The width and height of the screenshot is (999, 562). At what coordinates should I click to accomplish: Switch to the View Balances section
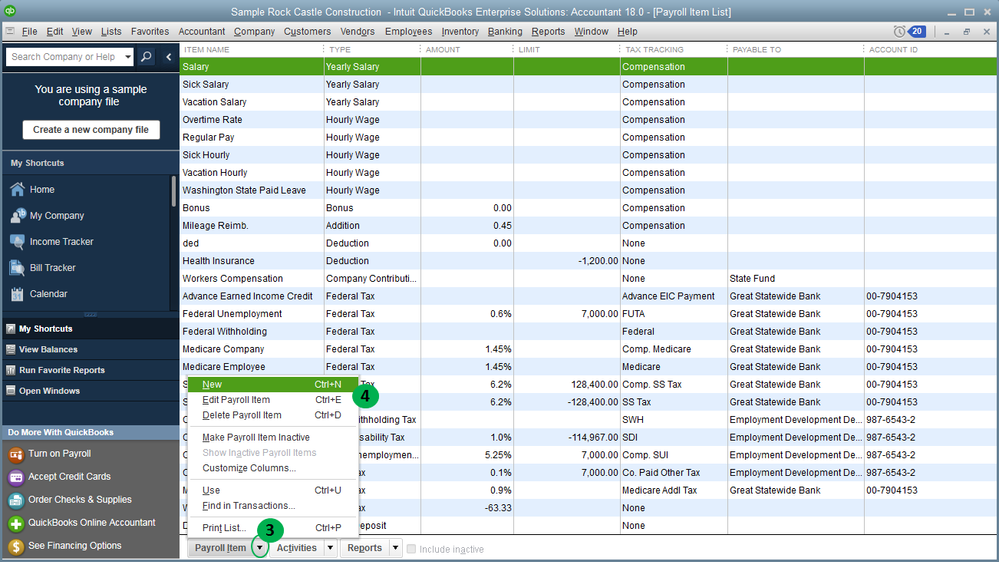pyautogui.click(x=48, y=350)
